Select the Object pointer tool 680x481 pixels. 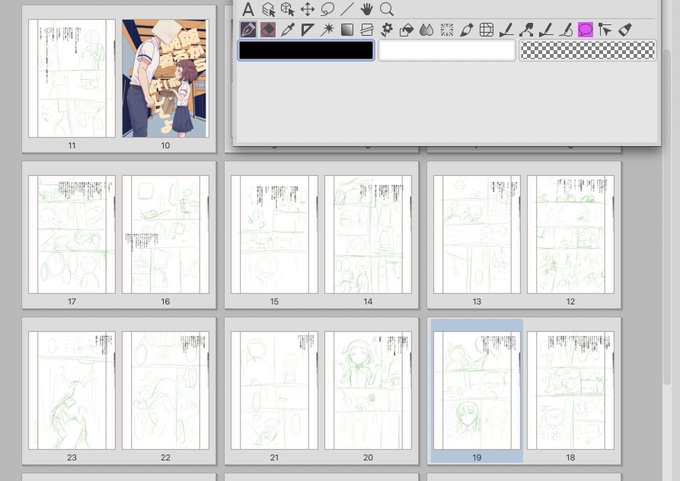[x=605, y=29]
